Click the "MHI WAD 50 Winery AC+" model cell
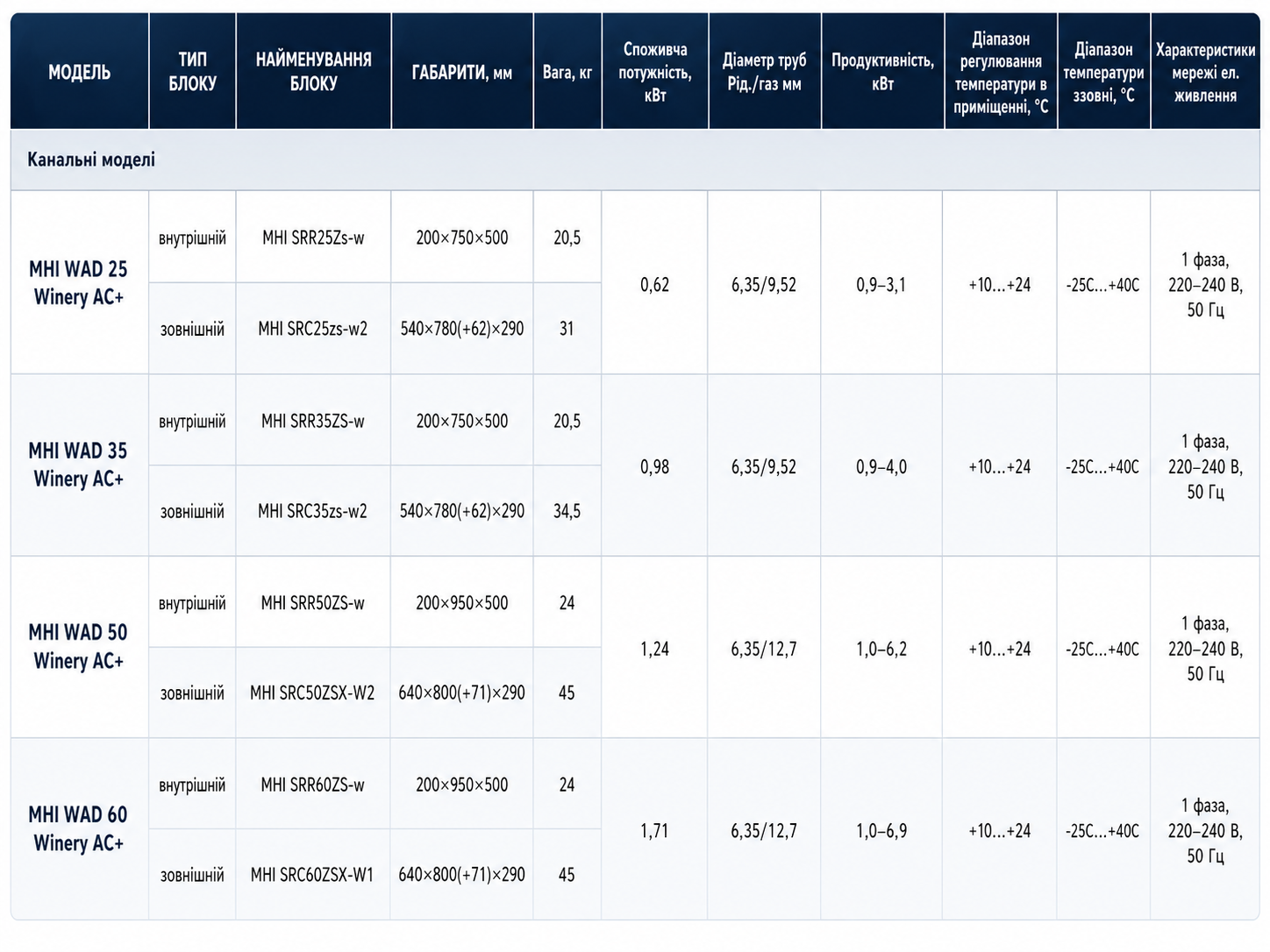Viewport: 1270px width, 952px height. tap(79, 646)
